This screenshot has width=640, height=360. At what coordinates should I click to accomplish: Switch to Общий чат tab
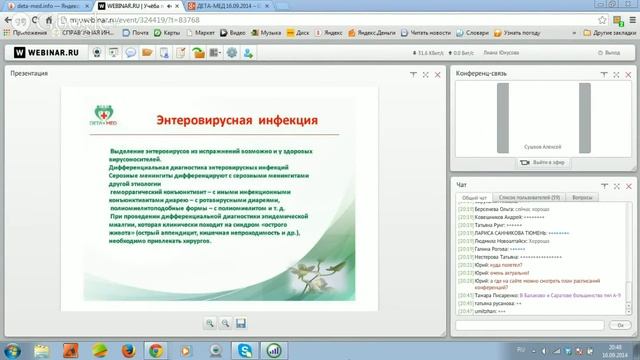(x=474, y=198)
